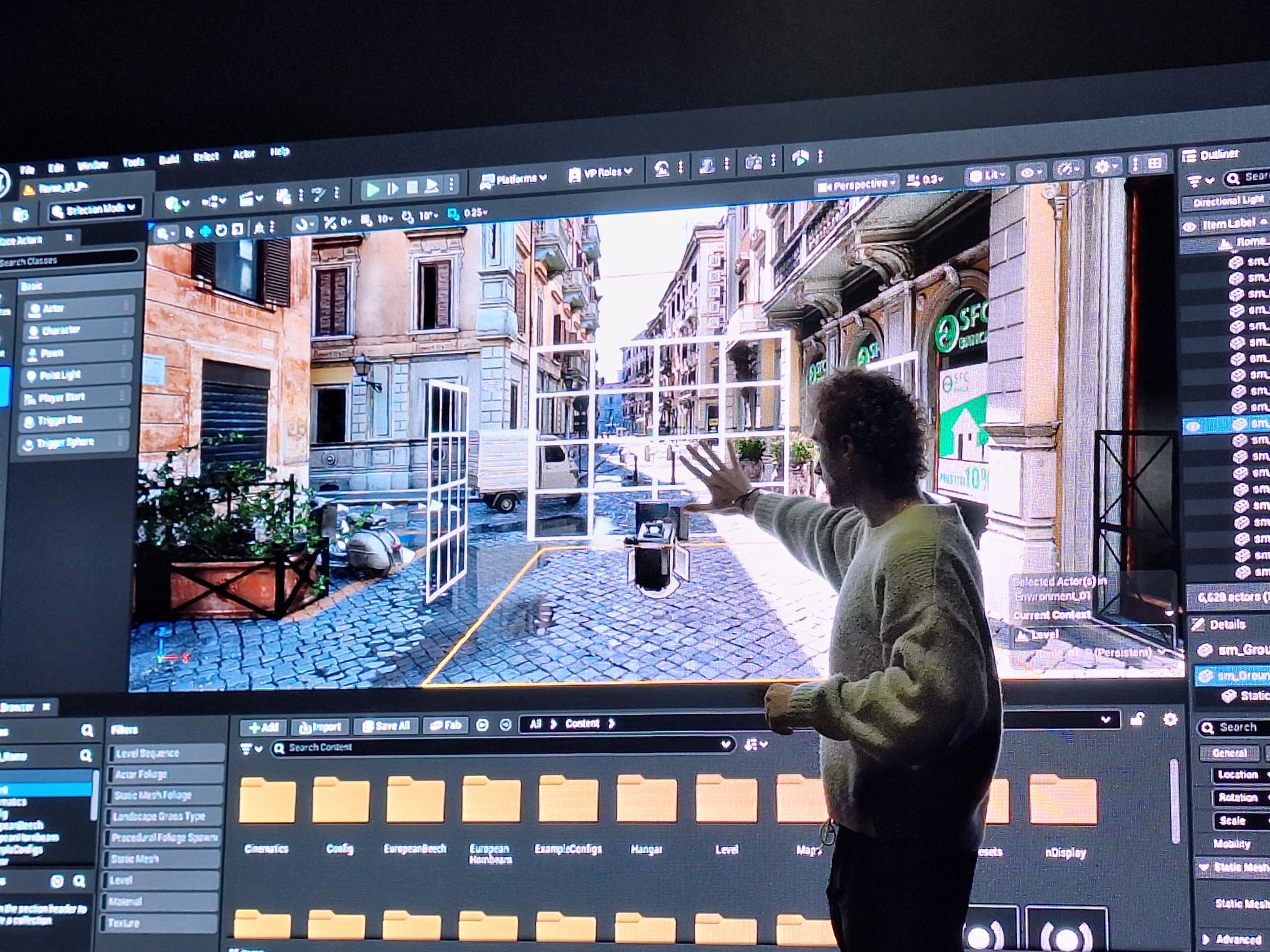Open the Selection Mode dropdown
This screenshot has width=1270, height=952.
point(95,210)
